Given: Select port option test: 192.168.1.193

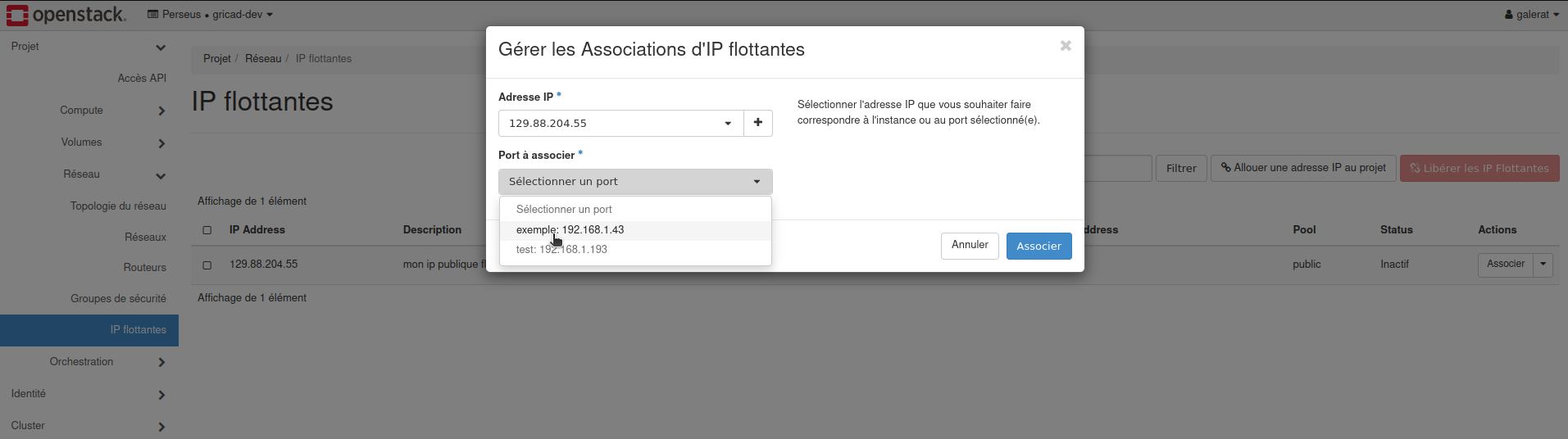Looking at the screenshot, I should point(635,250).
